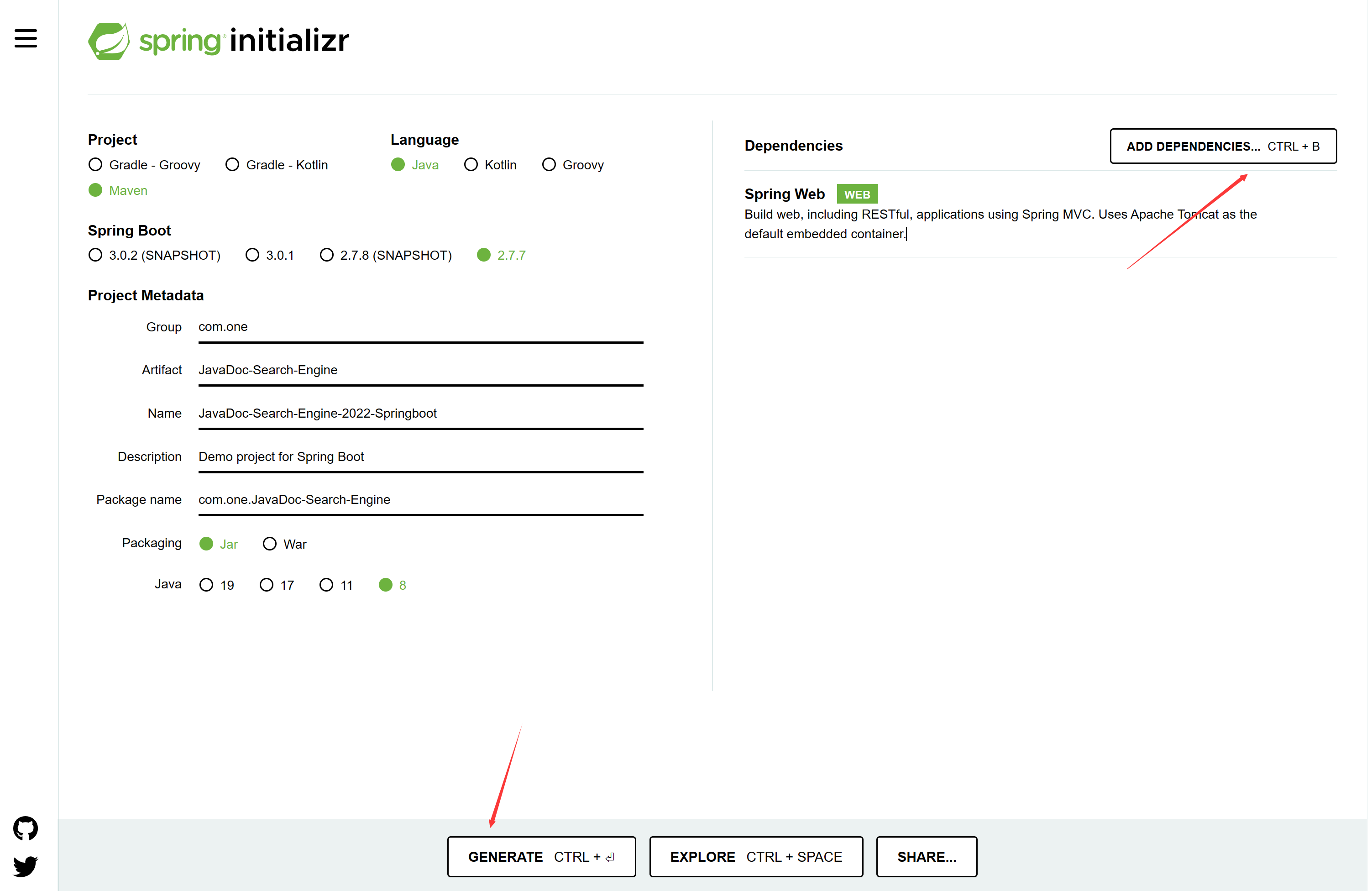This screenshot has height=891, width=1372.
Task: Select Gradle - Groovy project type
Action: point(144,165)
